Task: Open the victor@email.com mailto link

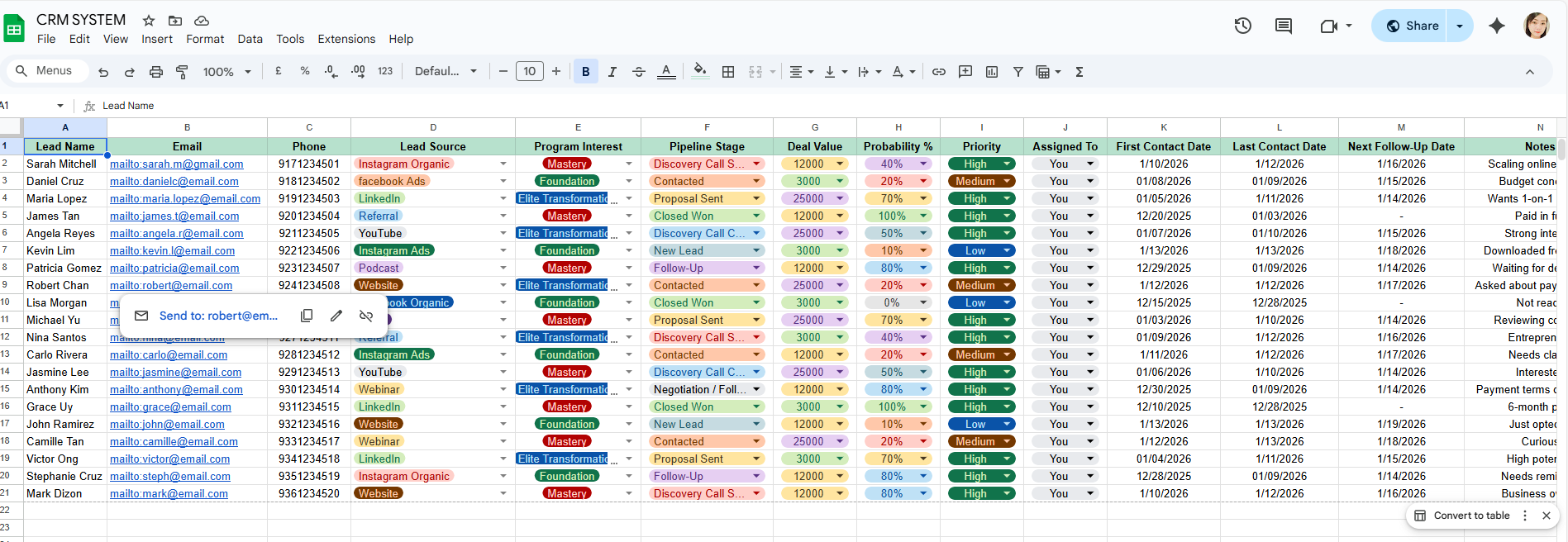Action: point(170,459)
